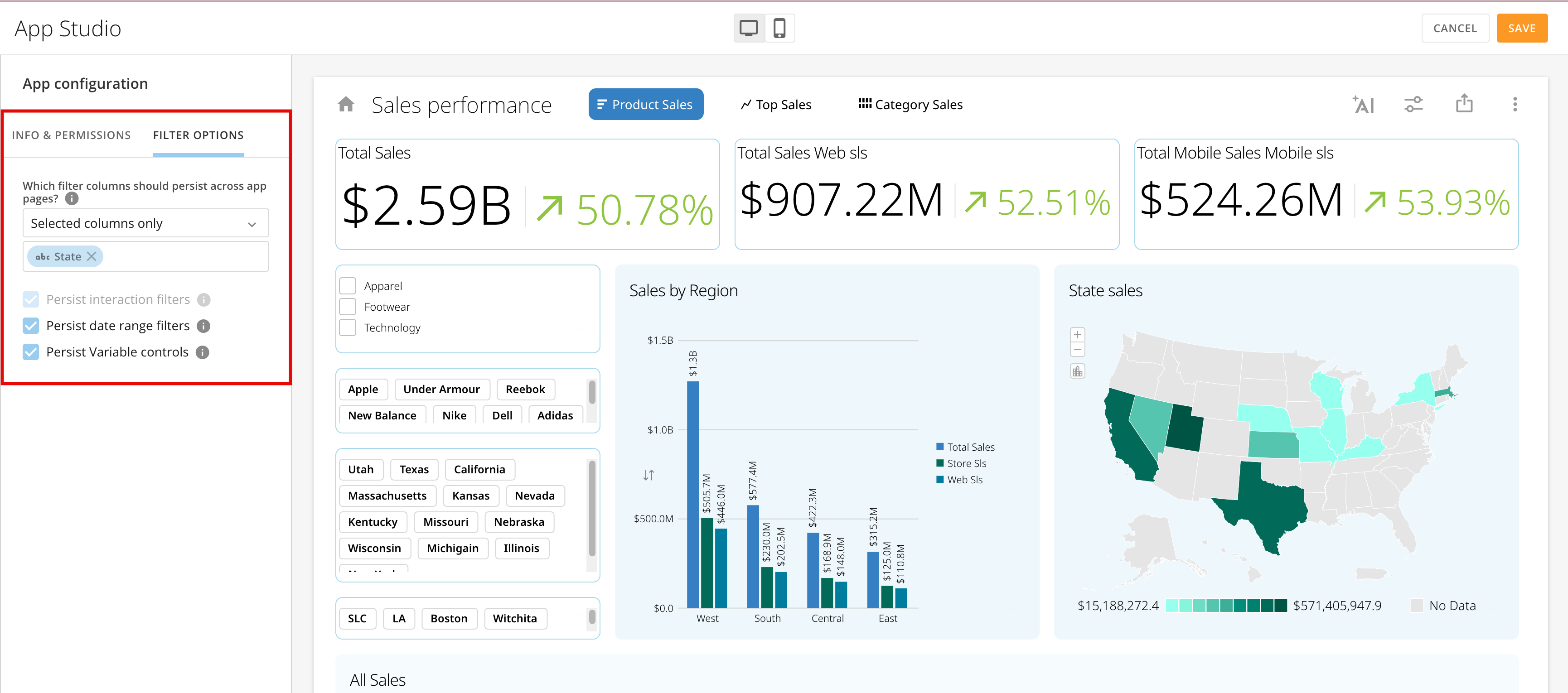Click the share export icon
Screen dimensions: 1568x693
tap(1464, 103)
